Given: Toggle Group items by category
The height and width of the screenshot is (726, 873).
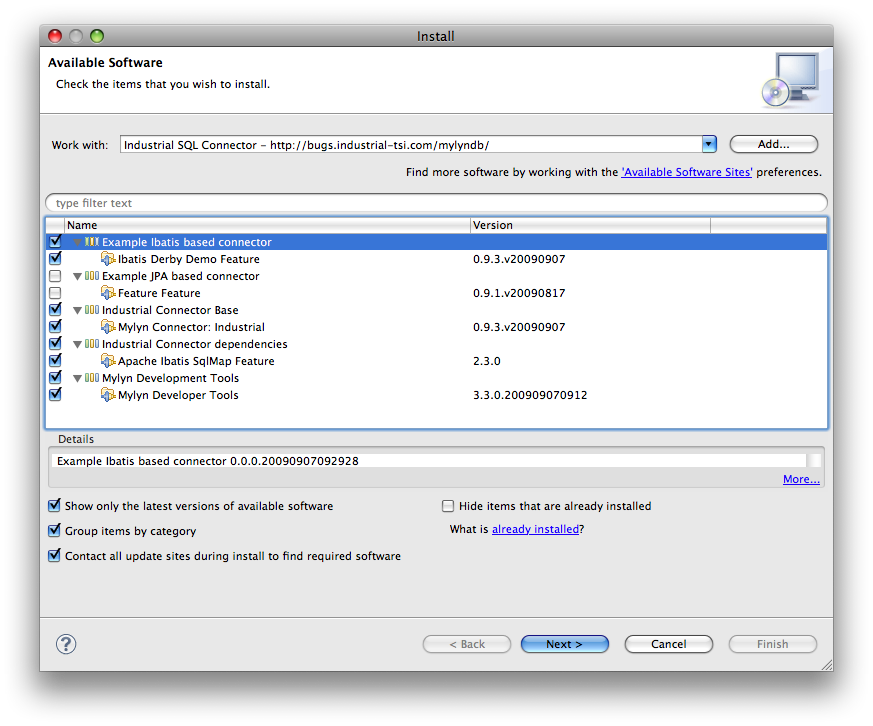Looking at the screenshot, I should (x=55, y=531).
